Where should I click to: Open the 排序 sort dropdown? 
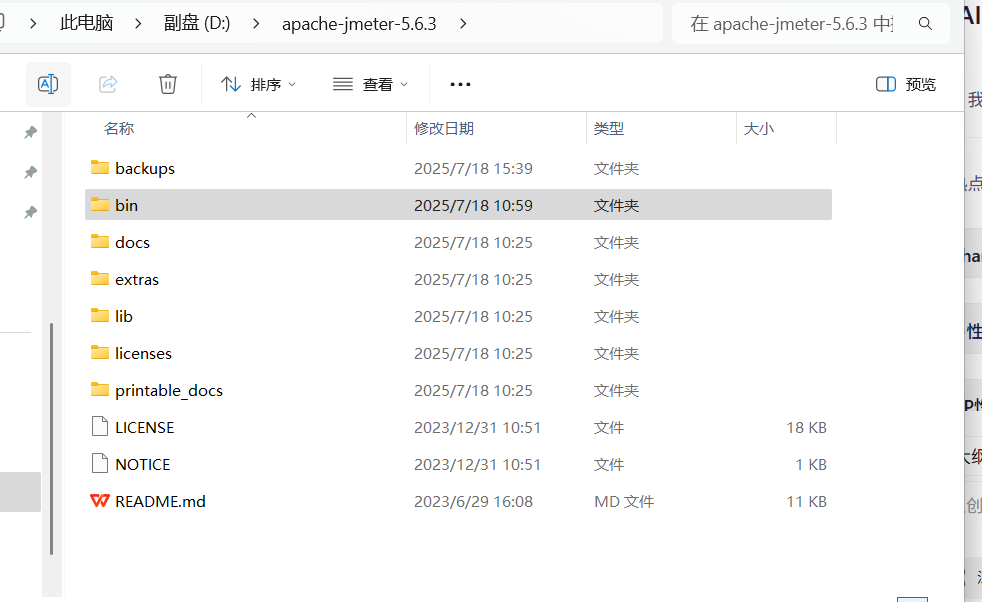(x=258, y=84)
